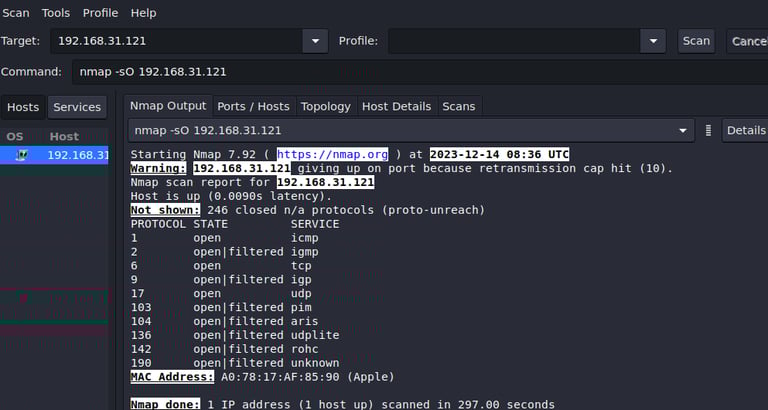The height and width of the screenshot is (410, 768).
Task: Click the OS icon of the listed host
Action: (22, 155)
